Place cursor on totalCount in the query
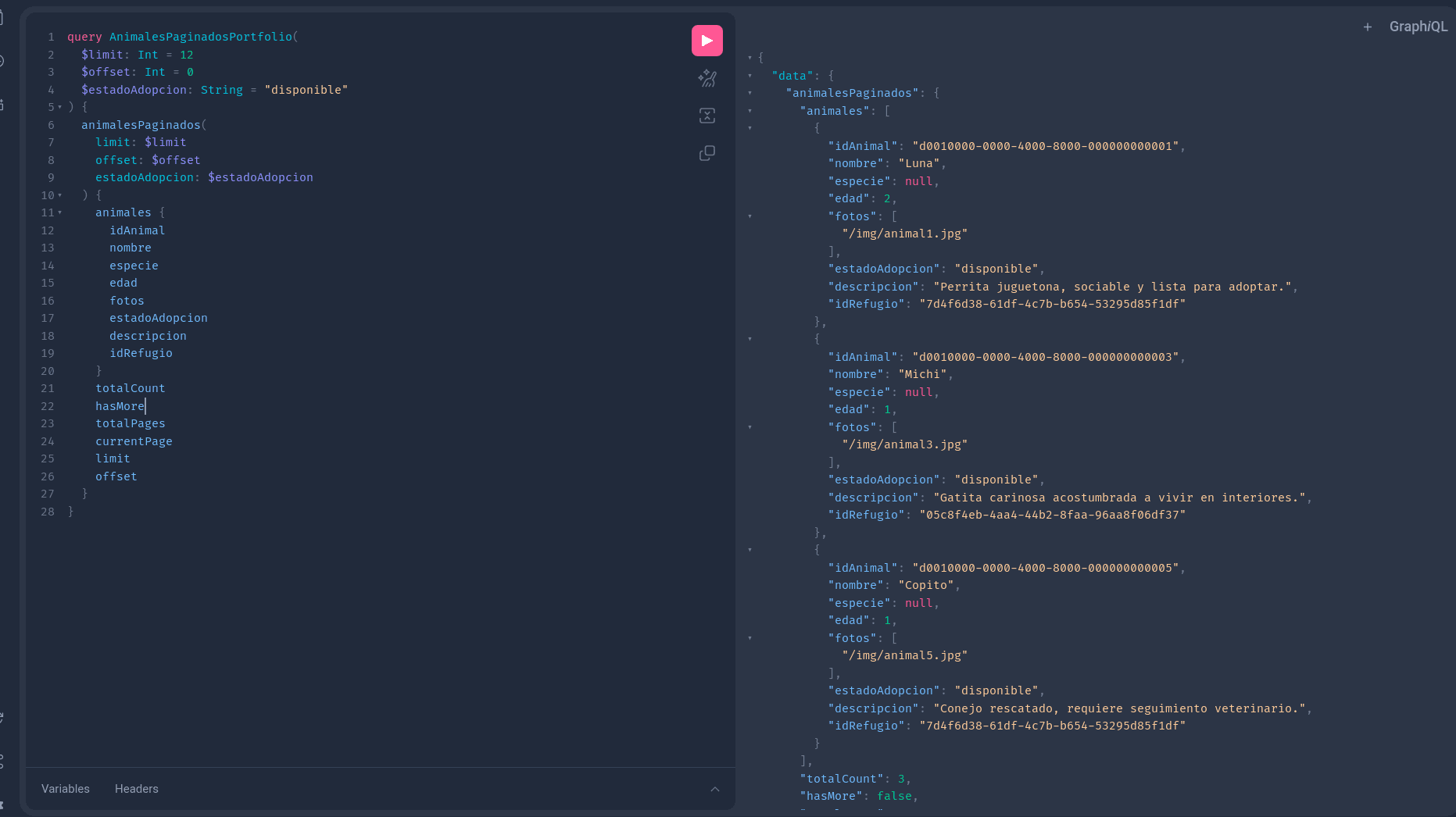 click(x=131, y=388)
